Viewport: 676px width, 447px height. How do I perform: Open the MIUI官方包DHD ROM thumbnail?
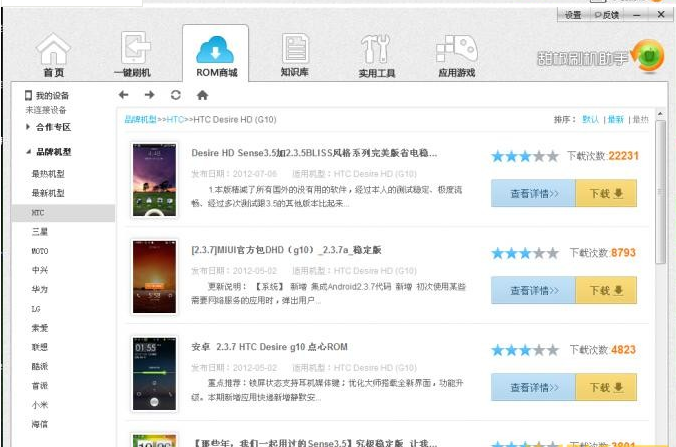point(154,277)
